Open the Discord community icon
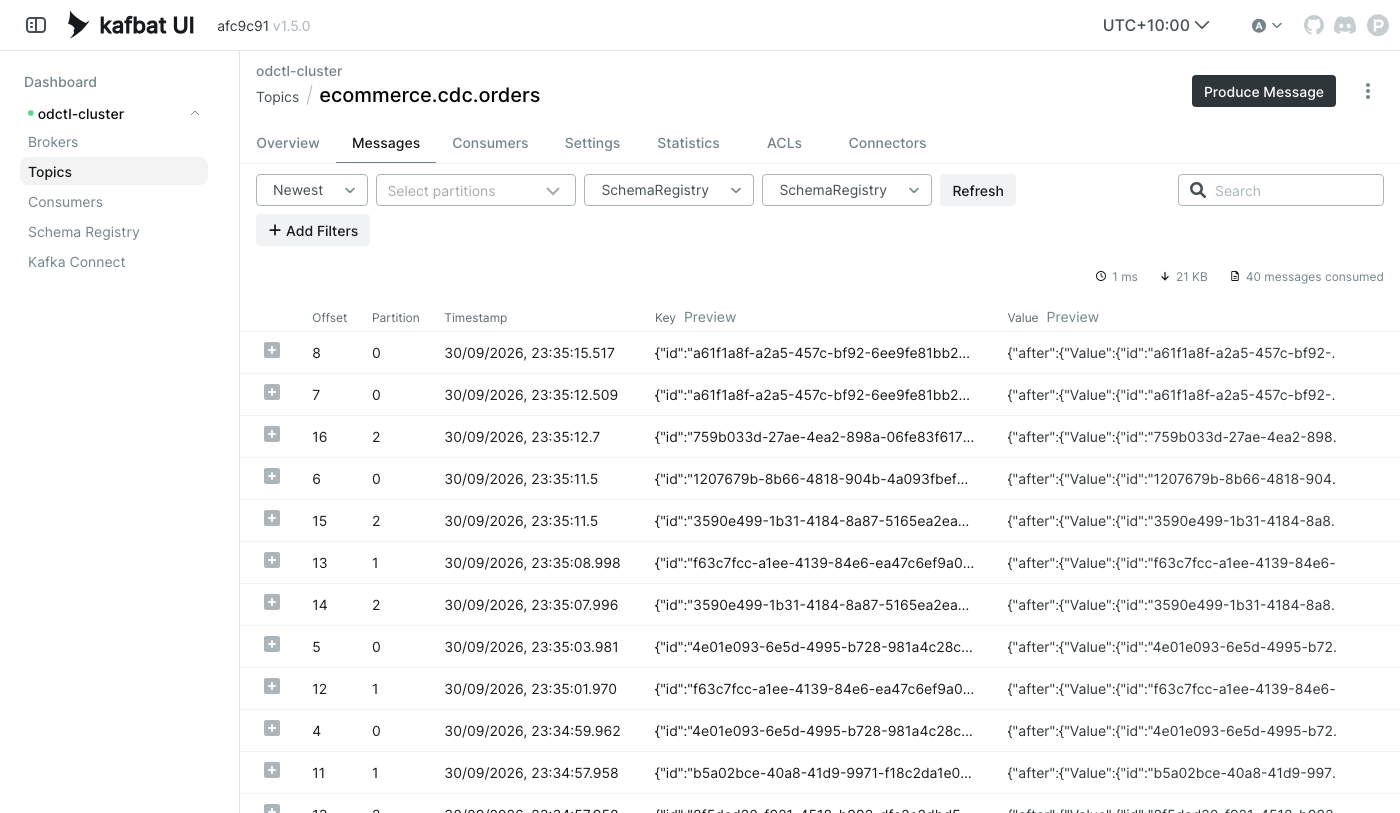Viewport: 1400px width, 813px height. coord(1345,25)
